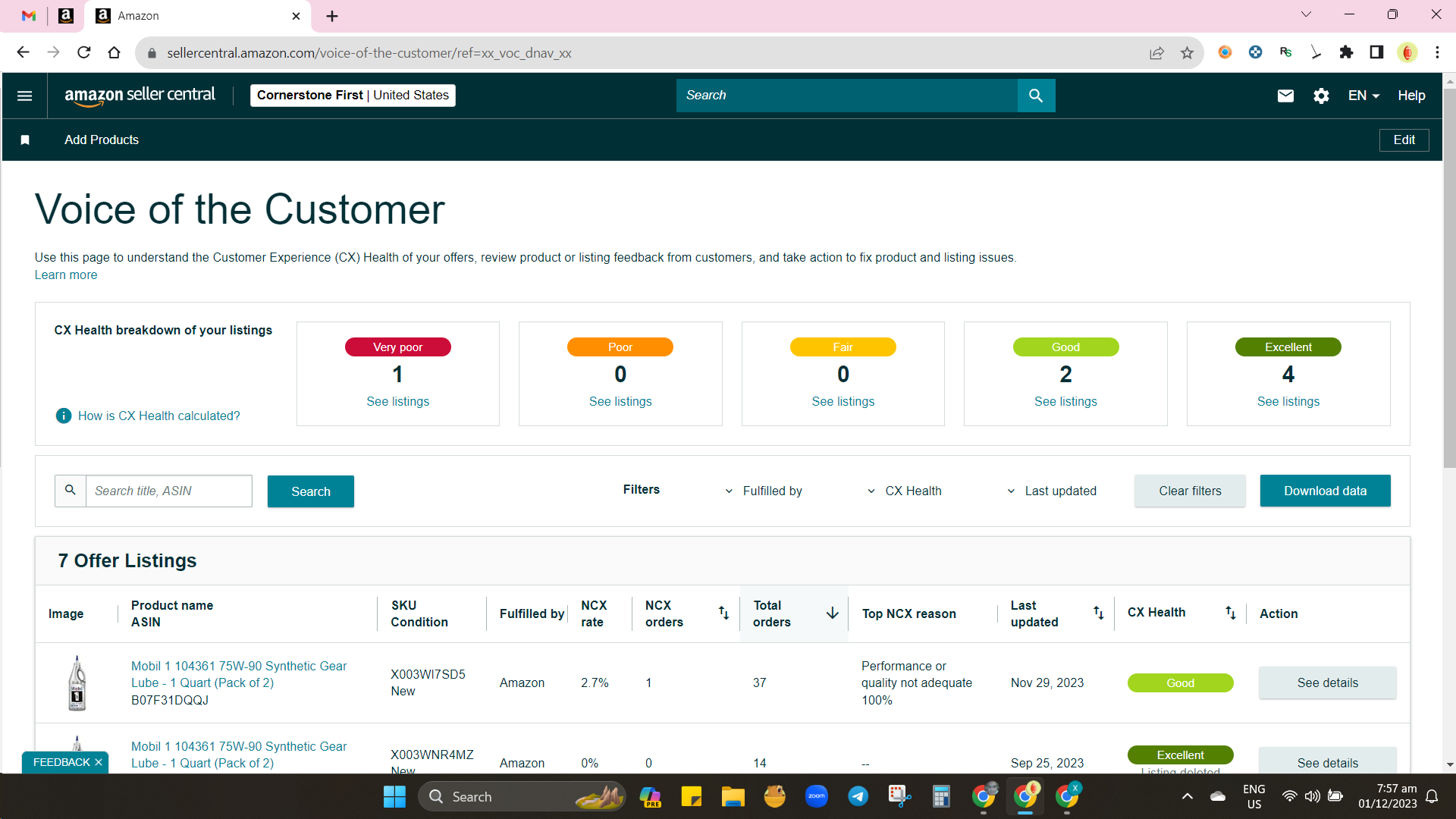Screen dimensions: 1456x819
Task: Click the Learn more link
Action: coord(66,275)
